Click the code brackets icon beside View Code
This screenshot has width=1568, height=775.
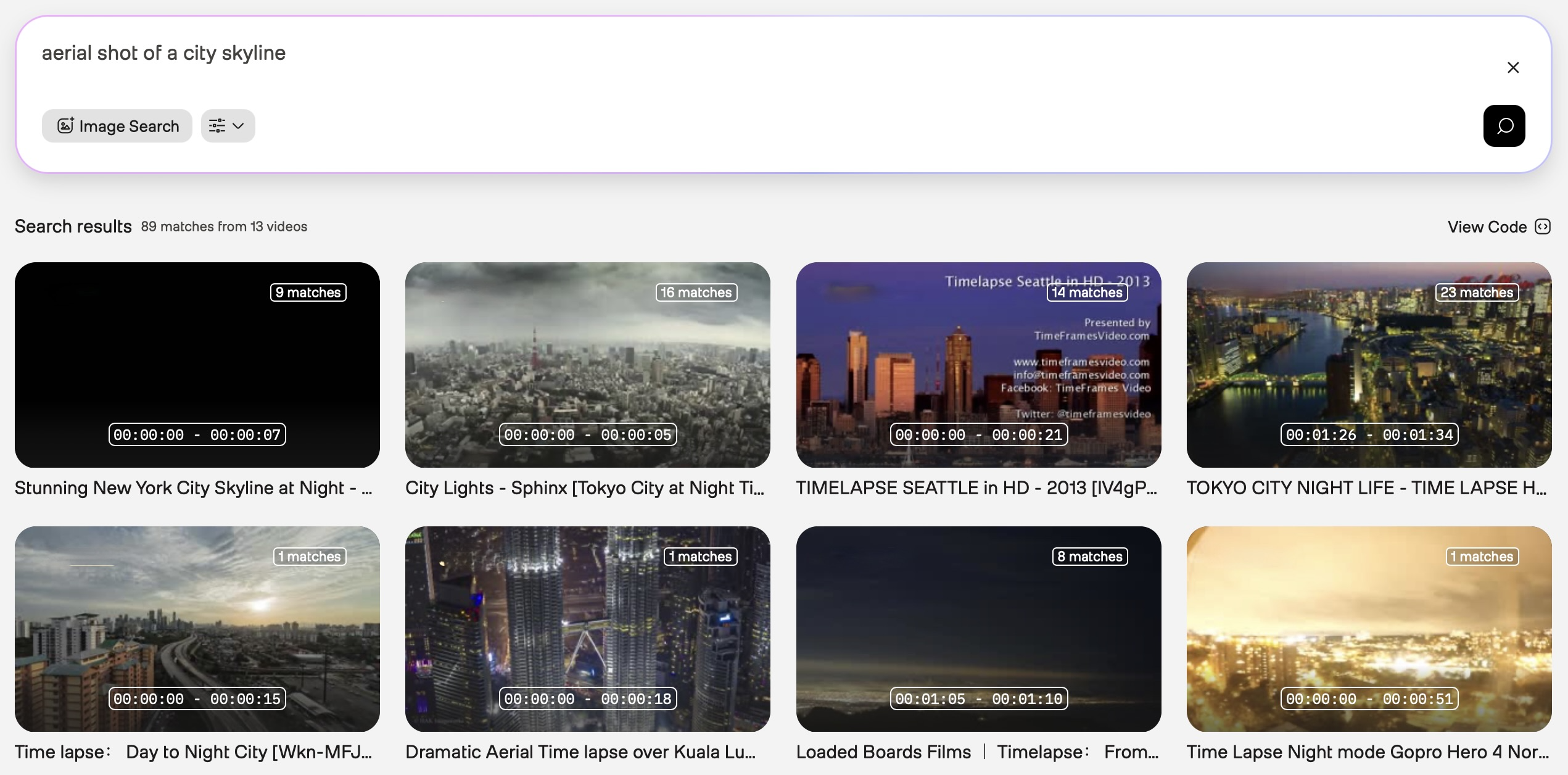coord(1542,227)
